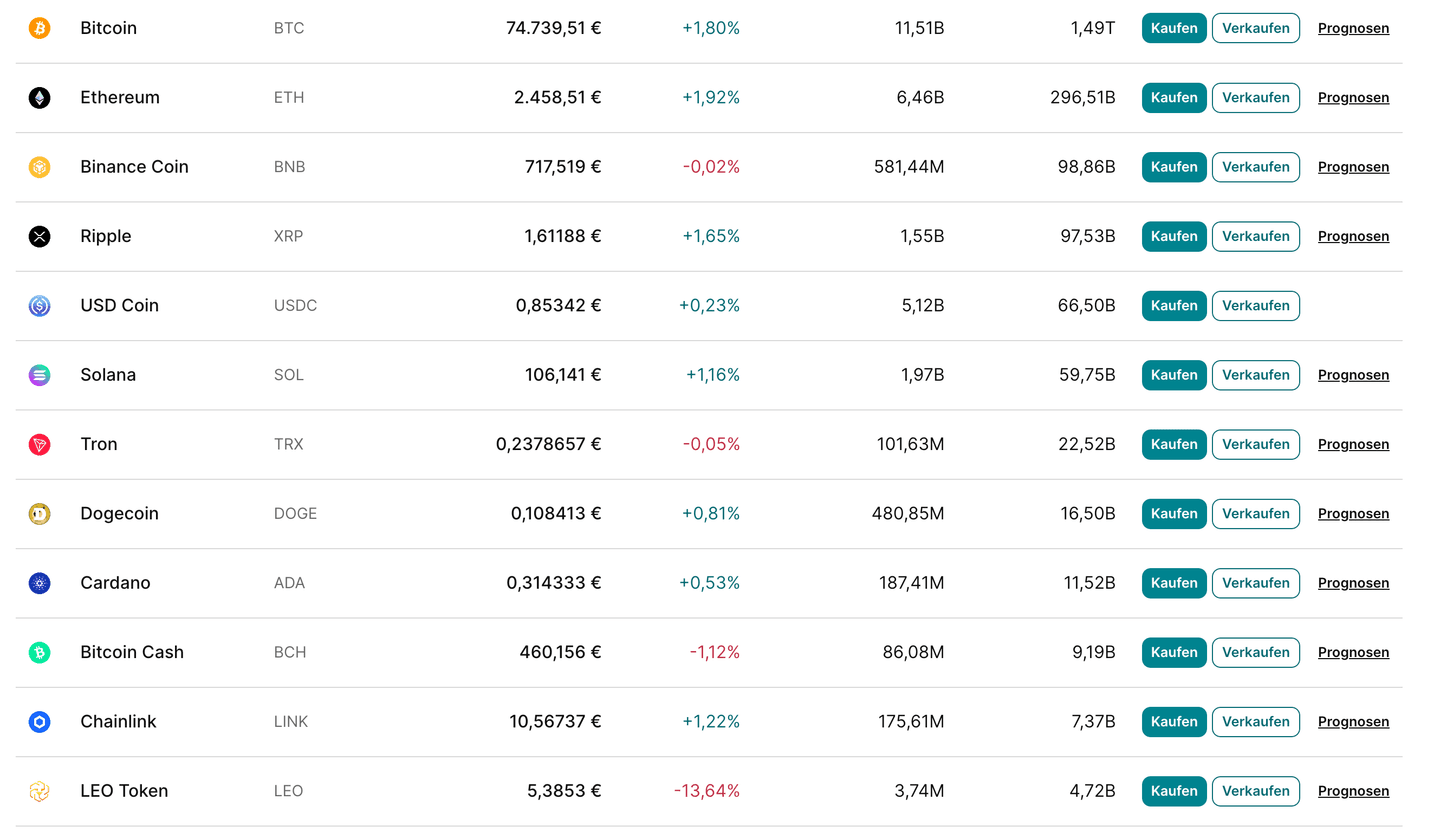
Task: Sell Solana using Verkaufen button
Action: pos(1256,375)
